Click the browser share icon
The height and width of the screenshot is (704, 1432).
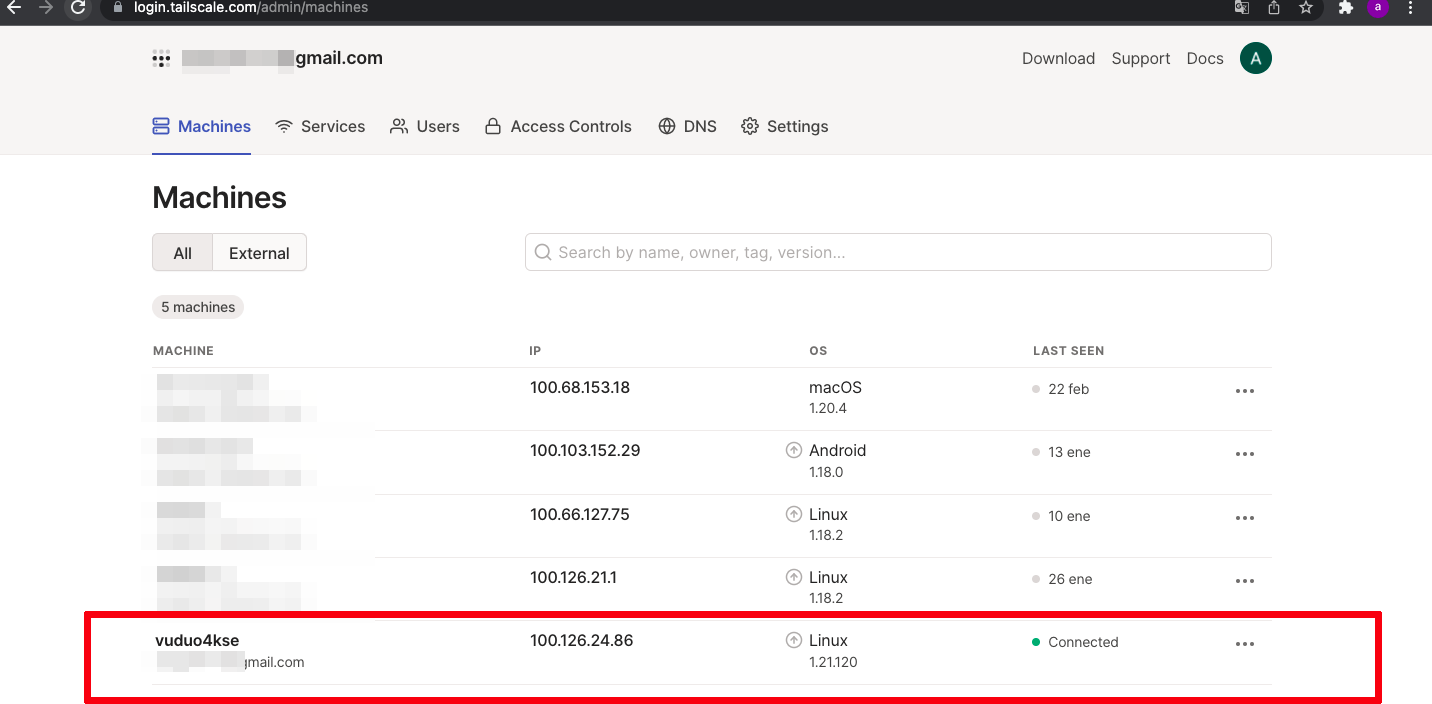(x=1273, y=8)
